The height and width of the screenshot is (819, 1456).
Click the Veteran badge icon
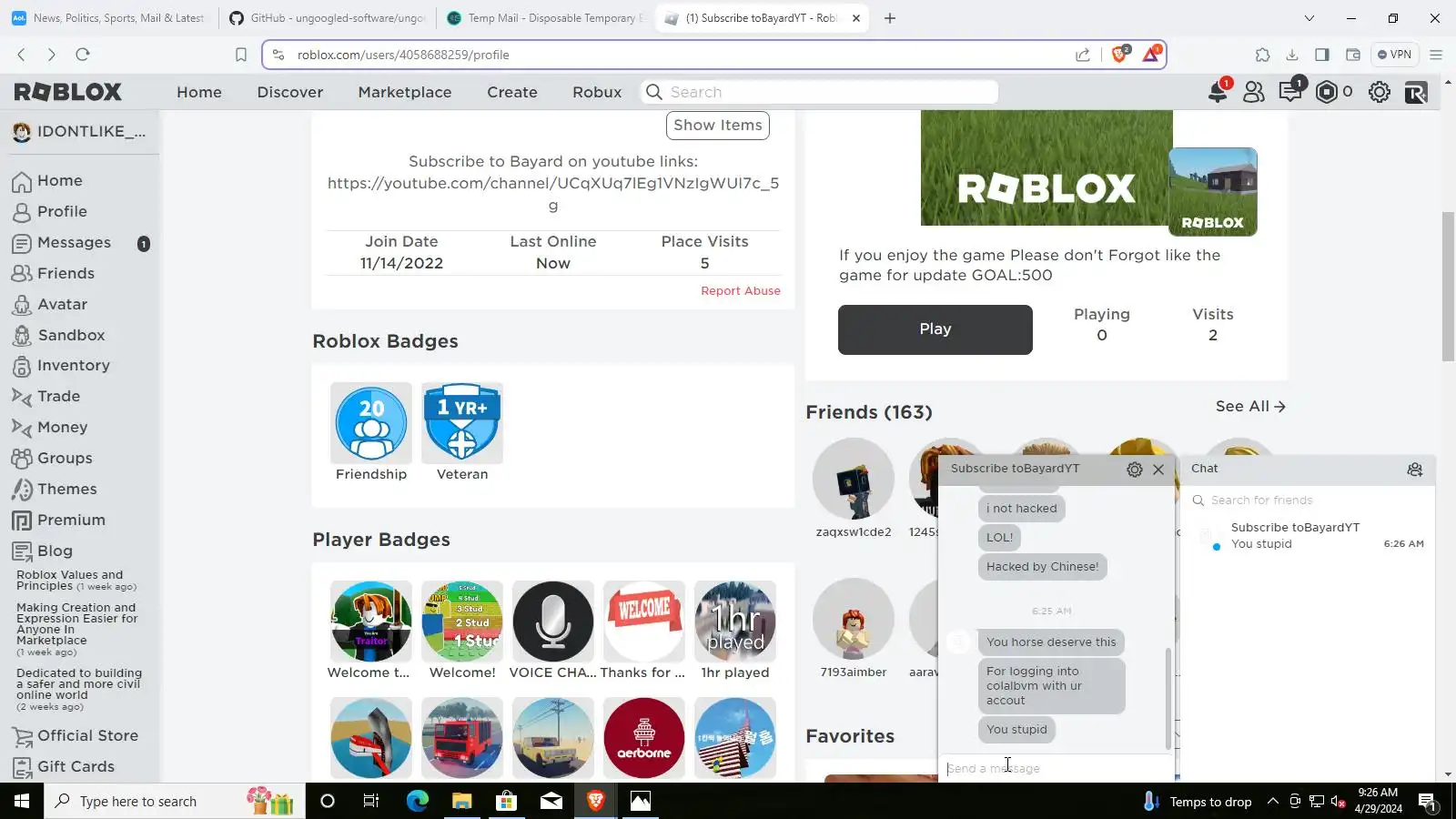click(462, 423)
